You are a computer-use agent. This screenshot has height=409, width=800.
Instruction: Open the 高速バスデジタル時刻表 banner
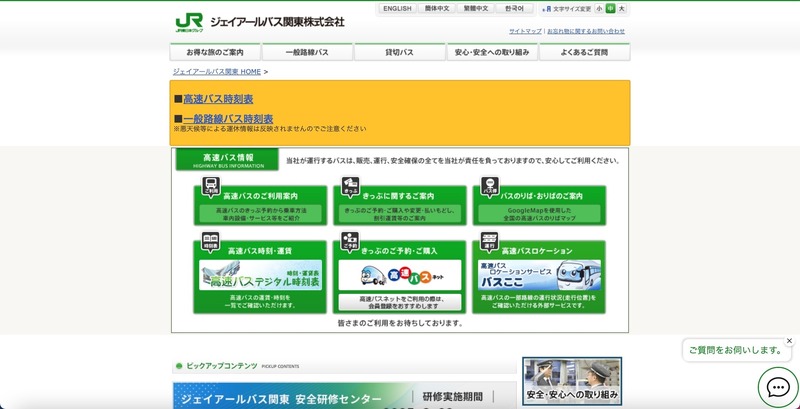[x=260, y=275]
